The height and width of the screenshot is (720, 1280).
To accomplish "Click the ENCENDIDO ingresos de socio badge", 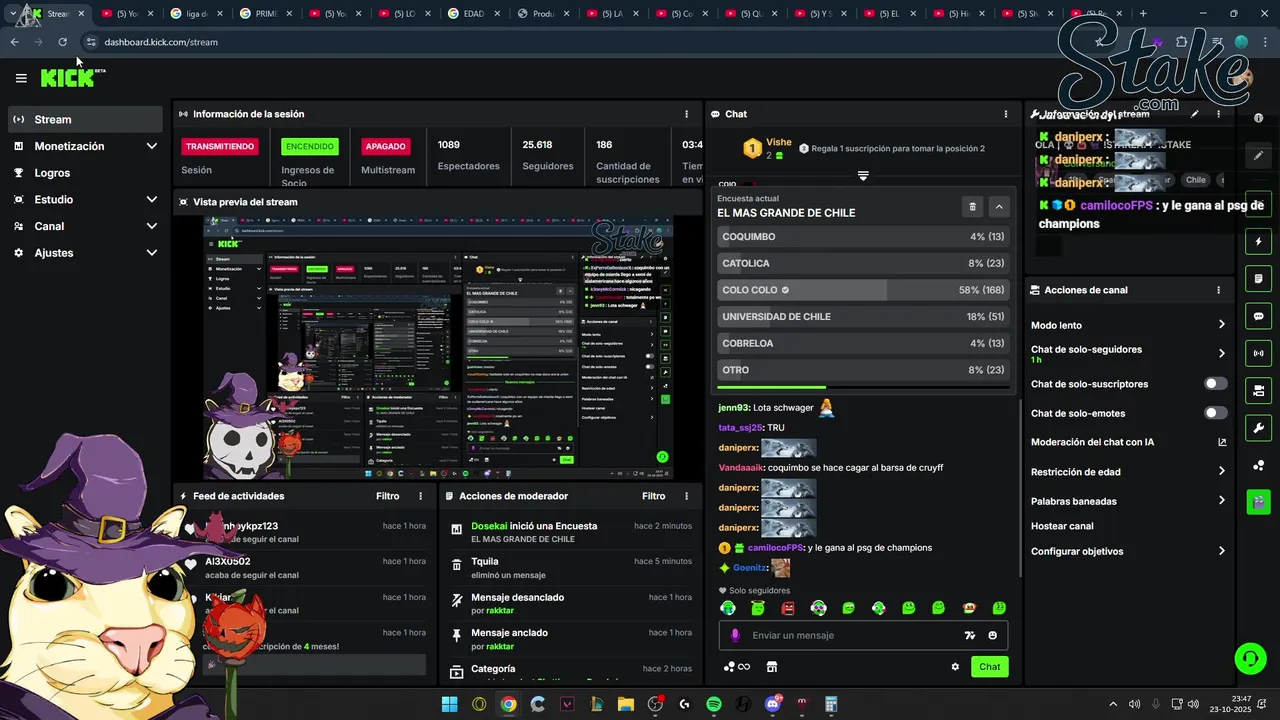I will pos(310,146).
